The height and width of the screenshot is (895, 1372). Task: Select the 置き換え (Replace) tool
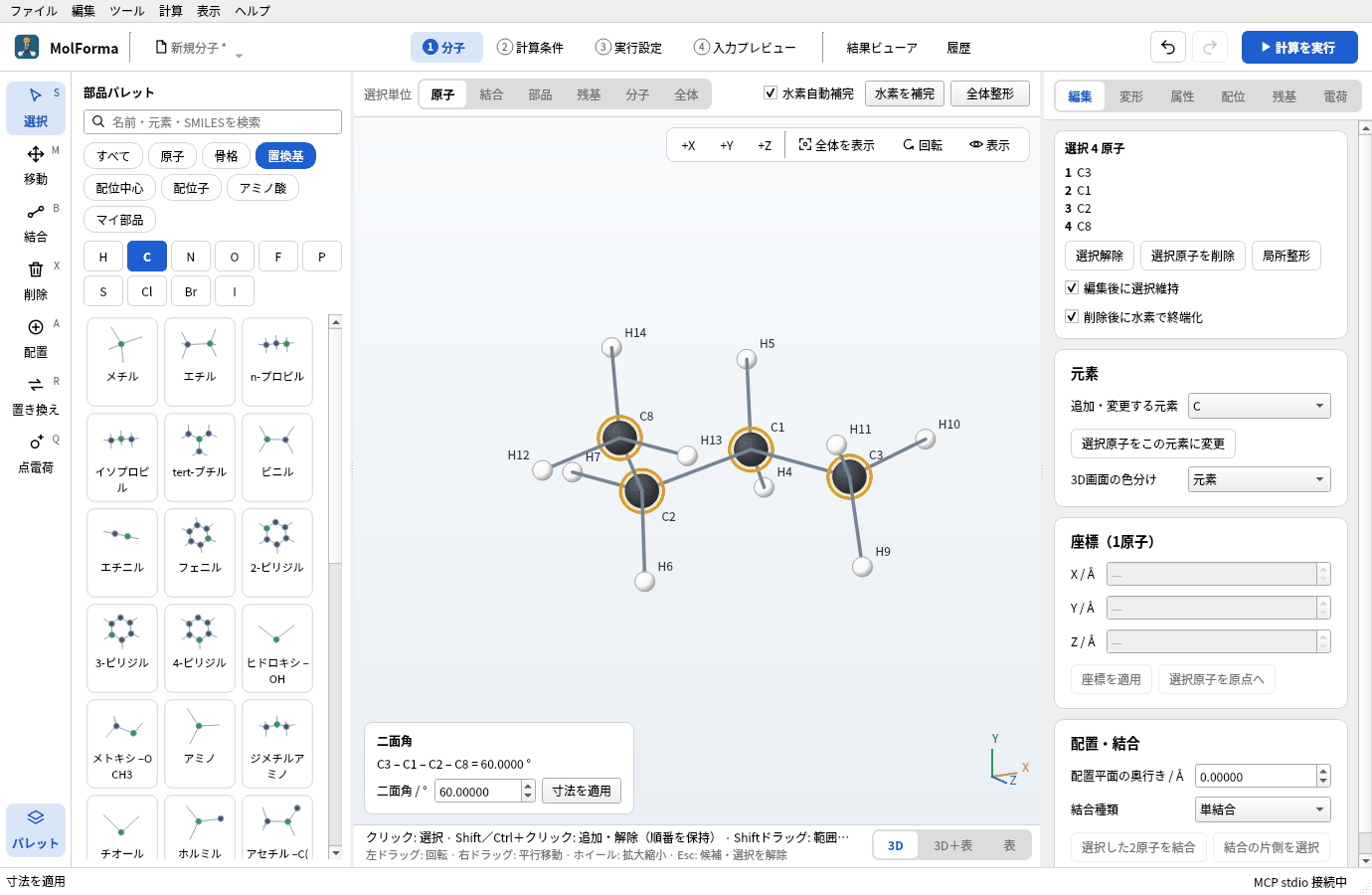click(36, 396)
